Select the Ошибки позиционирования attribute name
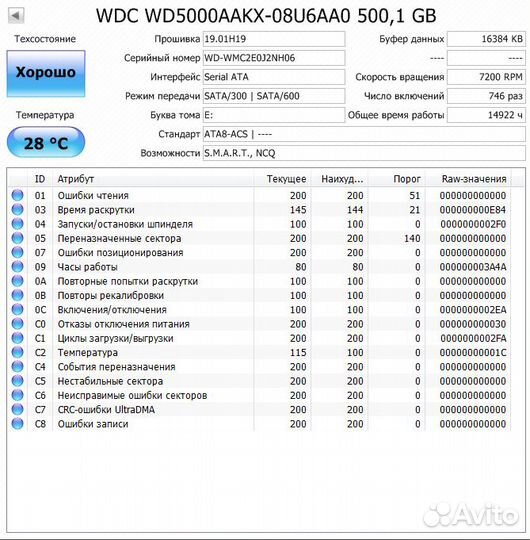The image size is (530, 540). (120, 253)
